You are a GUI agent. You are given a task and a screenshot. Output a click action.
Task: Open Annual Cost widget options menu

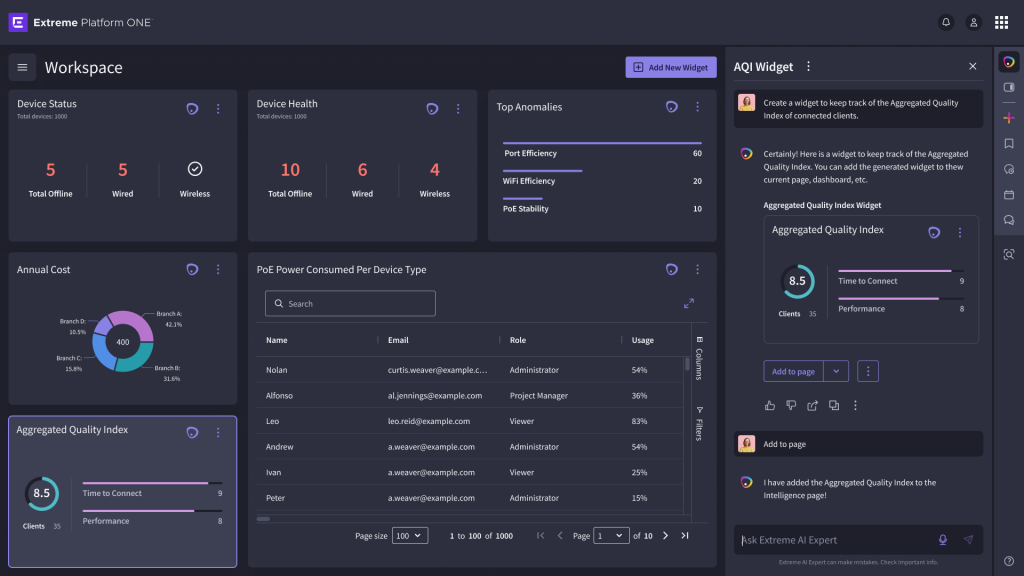click(218, 269)
